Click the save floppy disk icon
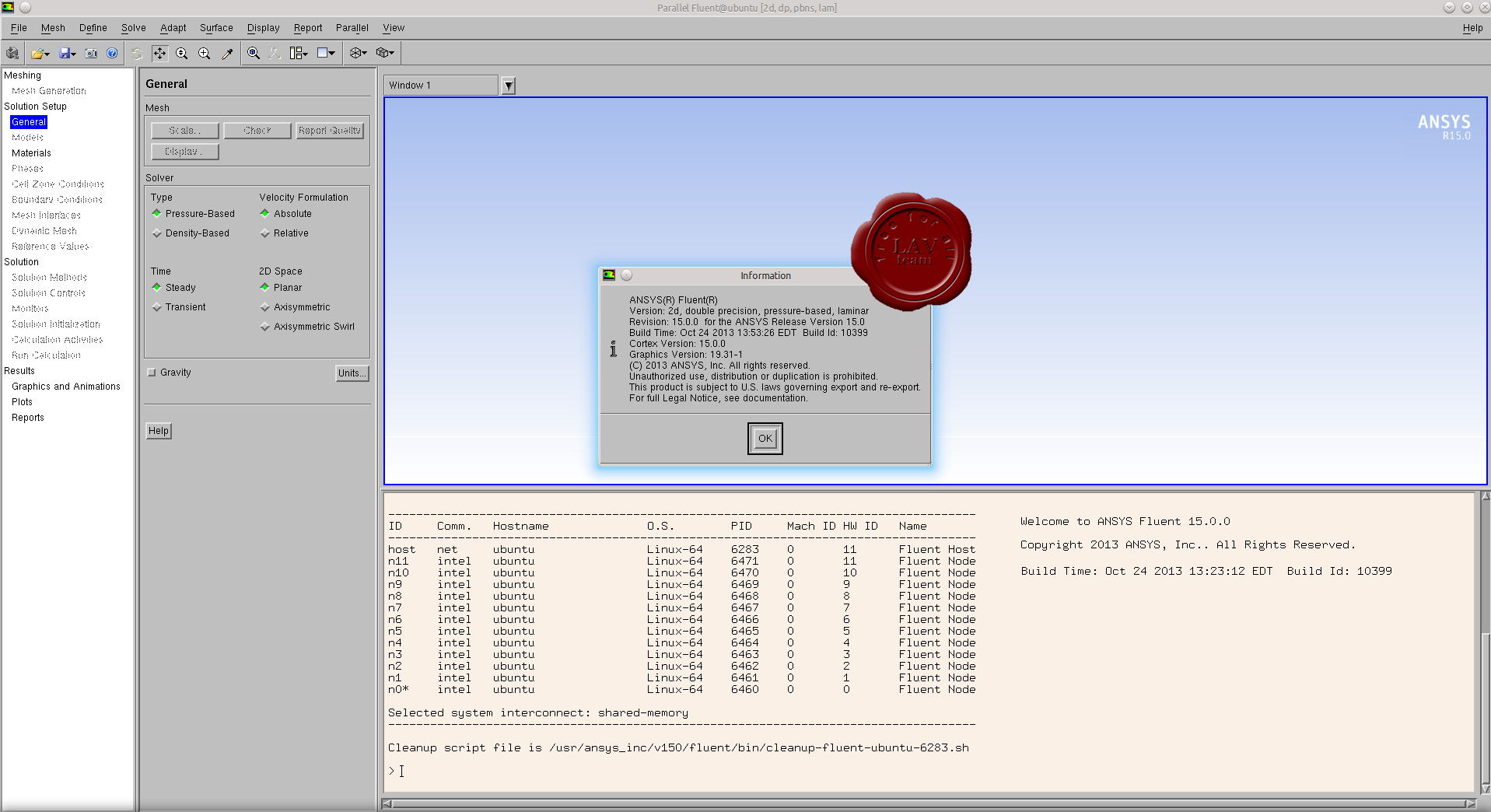The width and height of the screenshot is (1491, 812). tap(65, 53)
